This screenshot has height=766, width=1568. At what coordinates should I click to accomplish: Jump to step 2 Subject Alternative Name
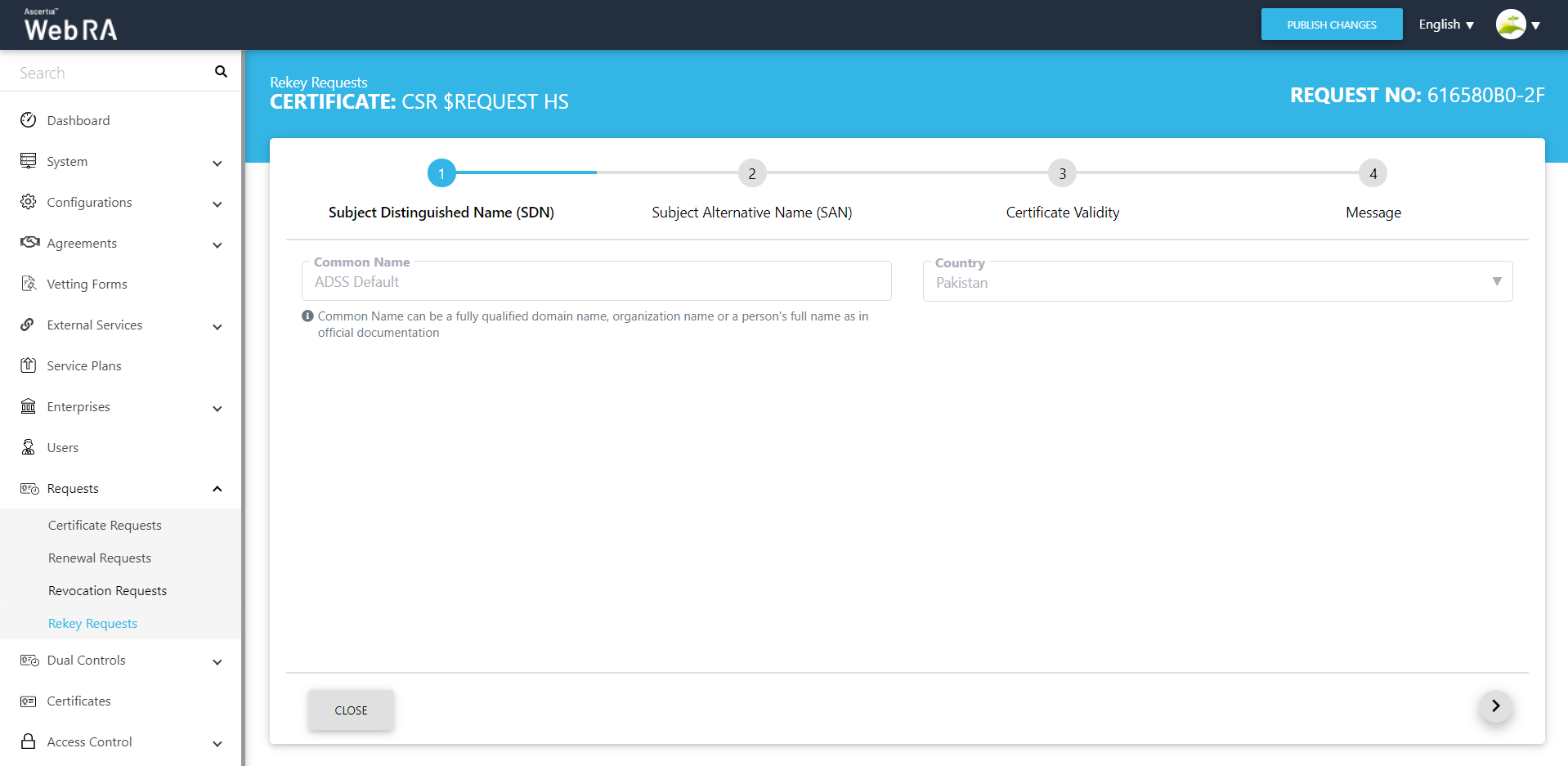coord(751,173)
